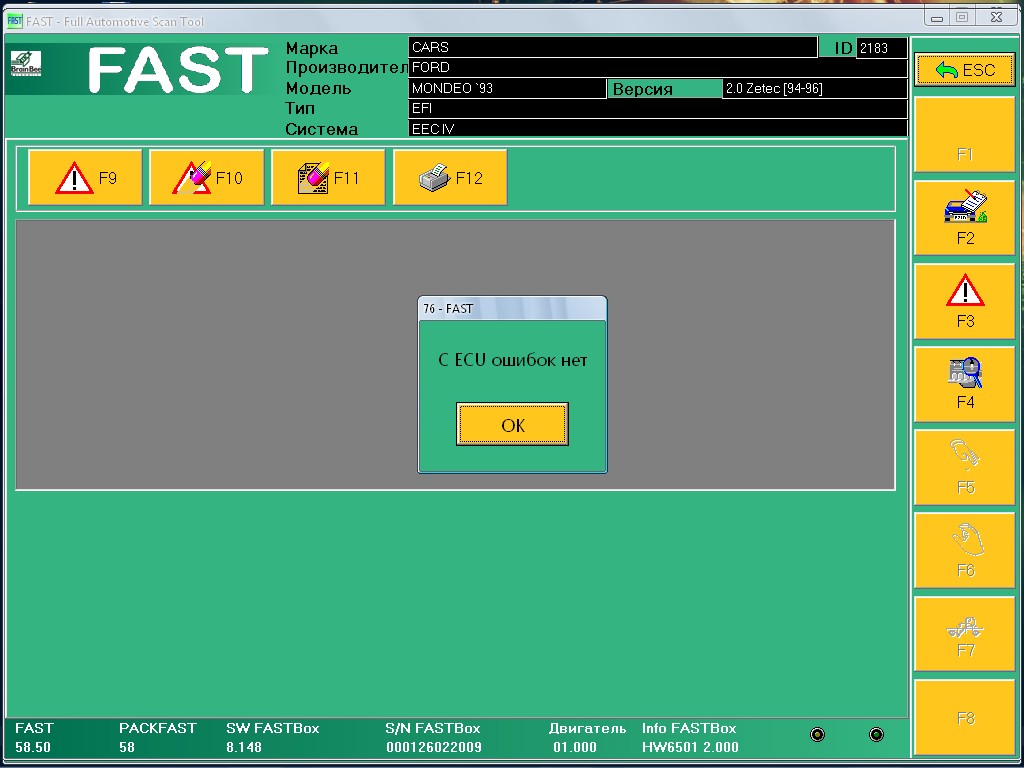The height and width of the screenshot is (768, 1024).
Task: Print the report with F12
Action: click(450, 178)
